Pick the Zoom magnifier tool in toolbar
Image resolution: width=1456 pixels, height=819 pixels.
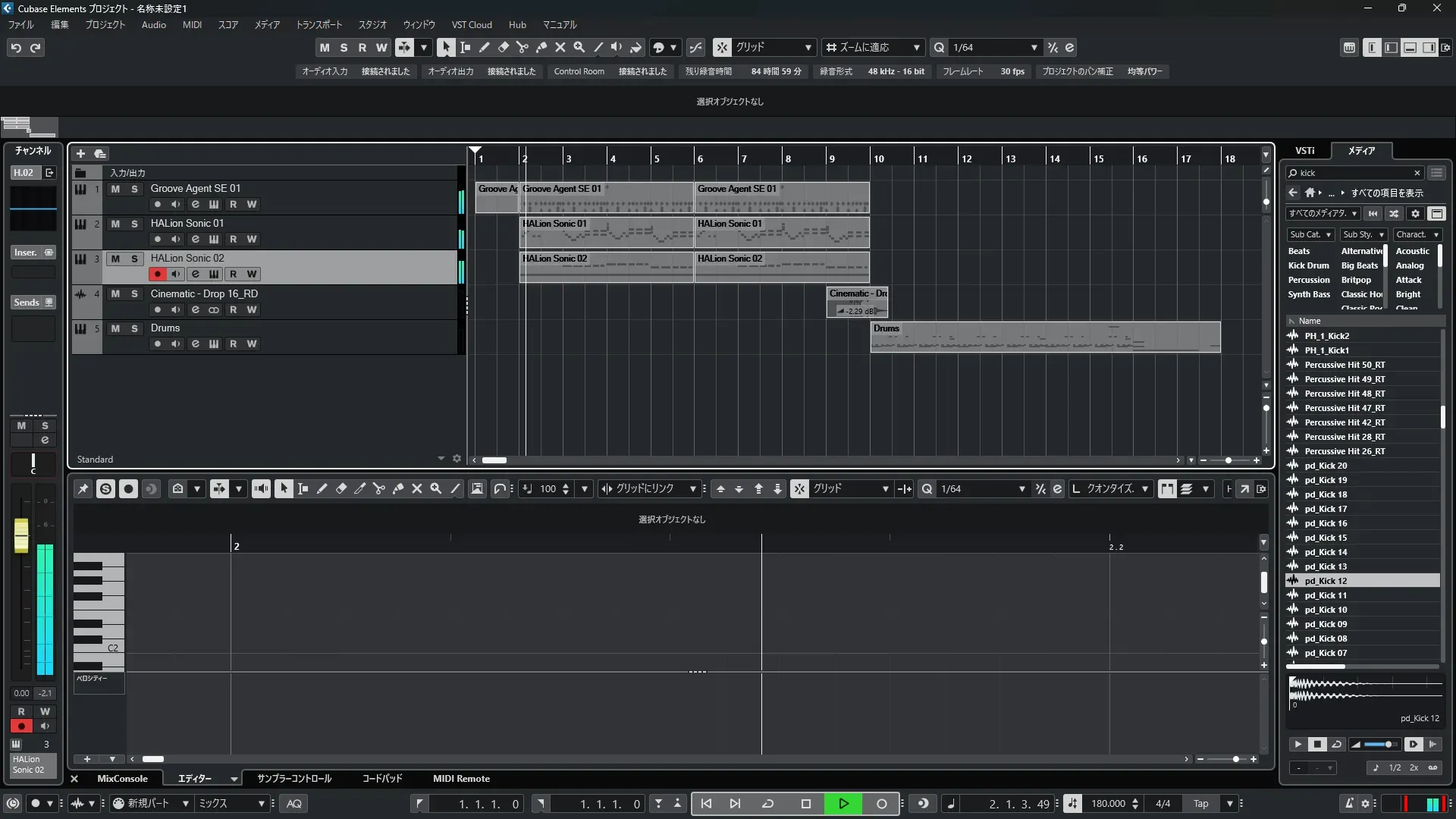click(x=579, y=47)
